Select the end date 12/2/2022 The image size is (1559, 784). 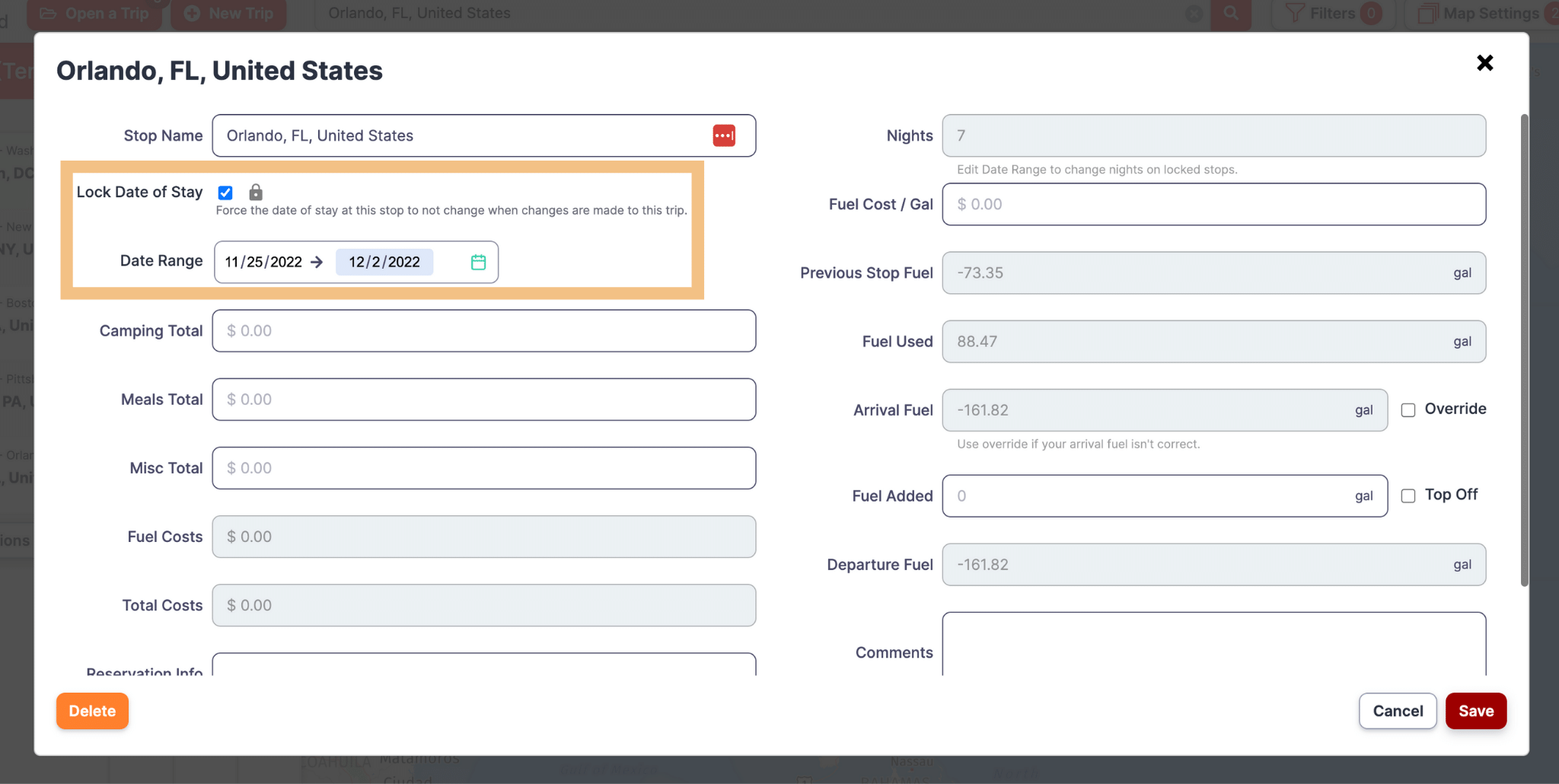click(x=384, y=262)
